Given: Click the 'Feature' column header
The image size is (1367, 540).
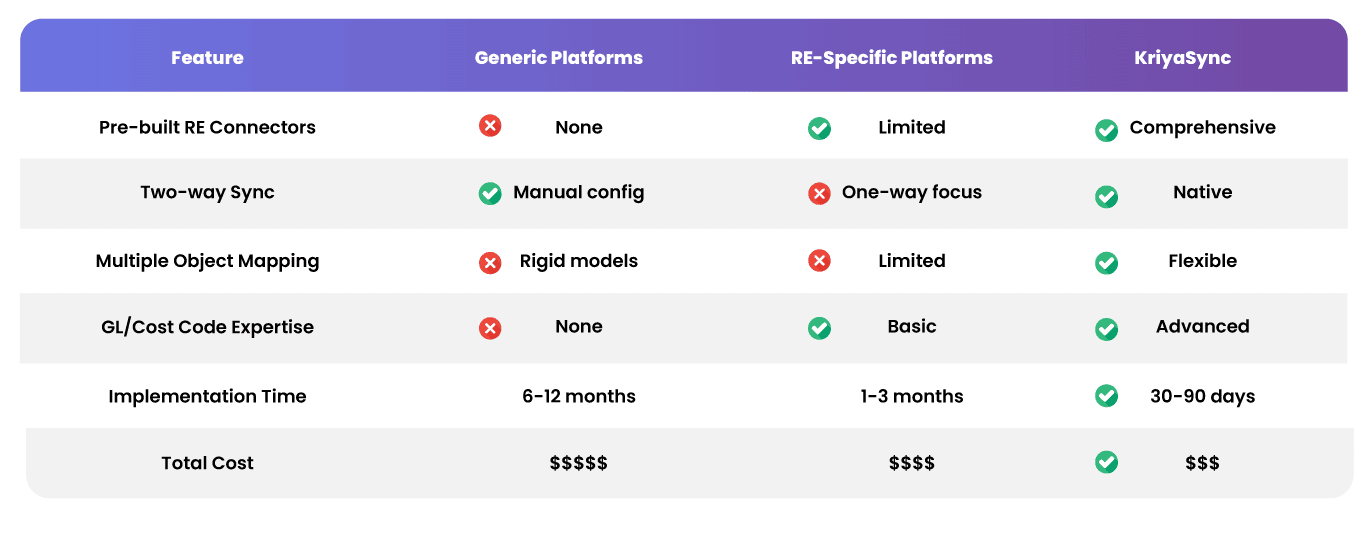Looking at the screenshot, I should coord(207,58).
